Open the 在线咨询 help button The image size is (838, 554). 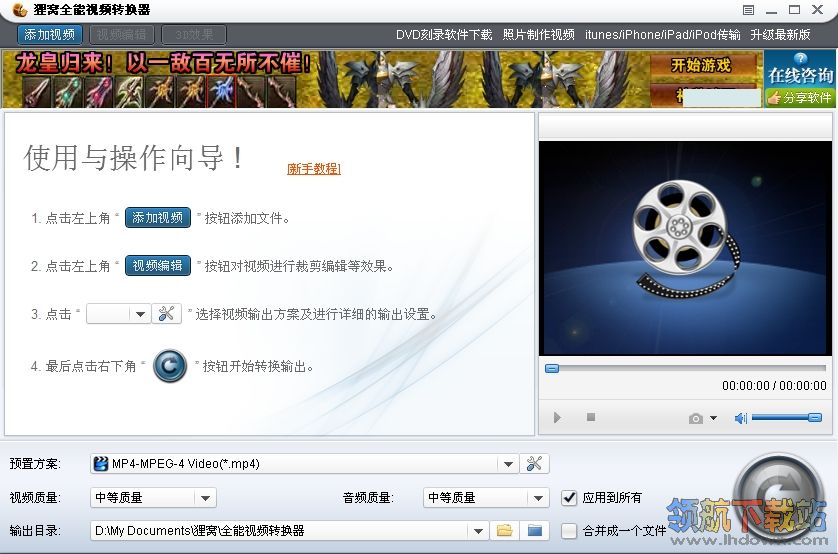tap(800, 71)
